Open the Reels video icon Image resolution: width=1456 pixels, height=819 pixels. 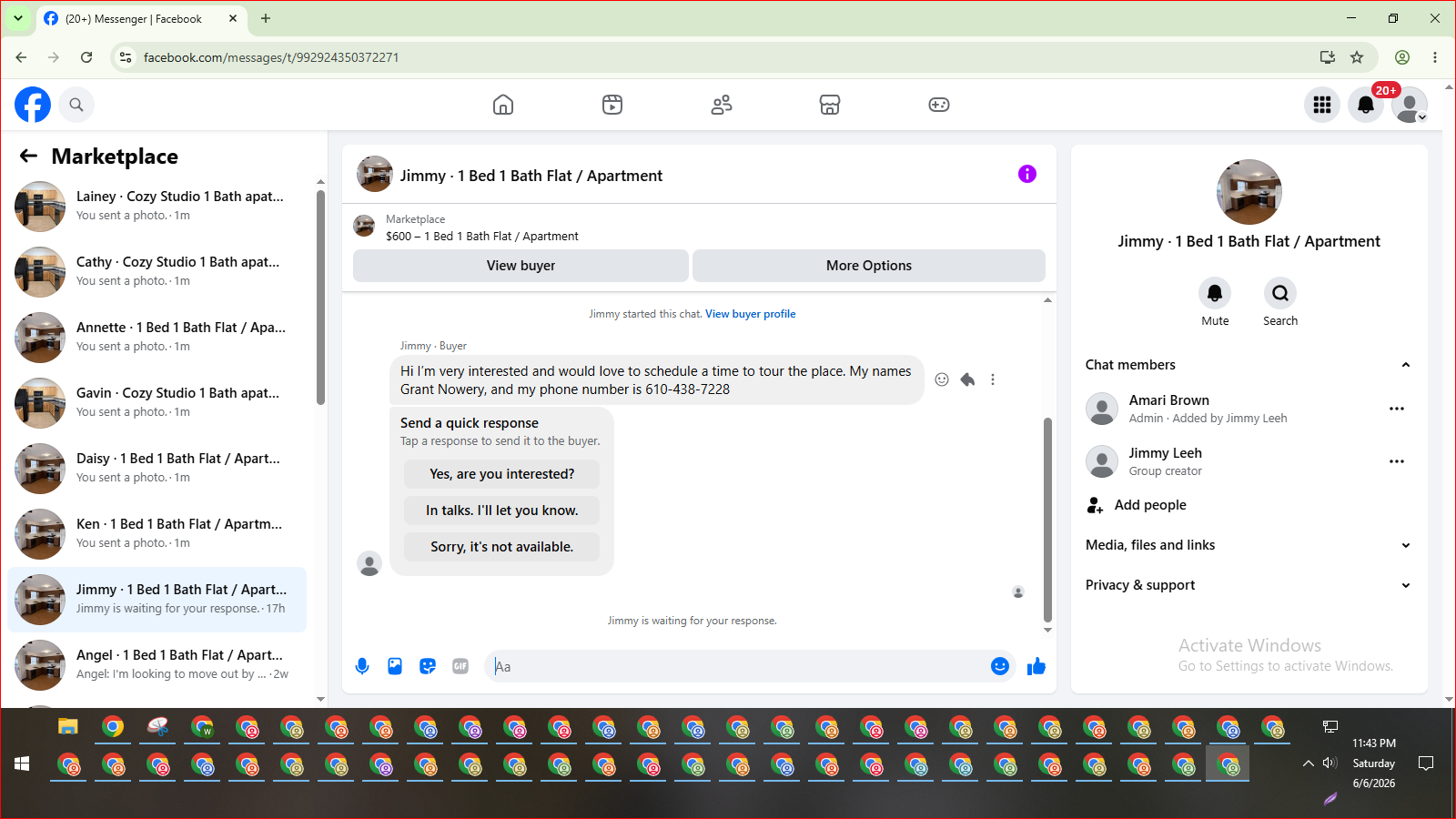point(612,105)
